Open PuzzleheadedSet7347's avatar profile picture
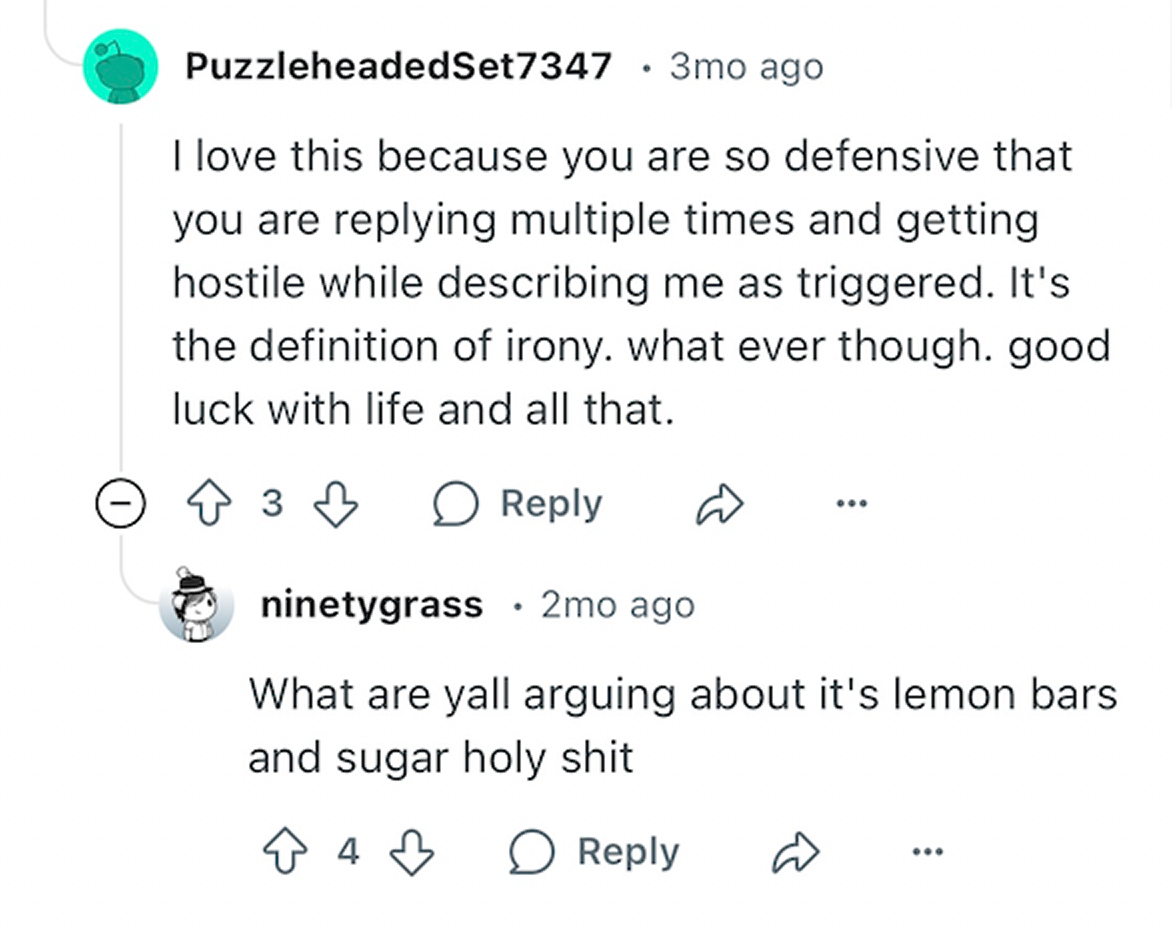 click(120, 67)
